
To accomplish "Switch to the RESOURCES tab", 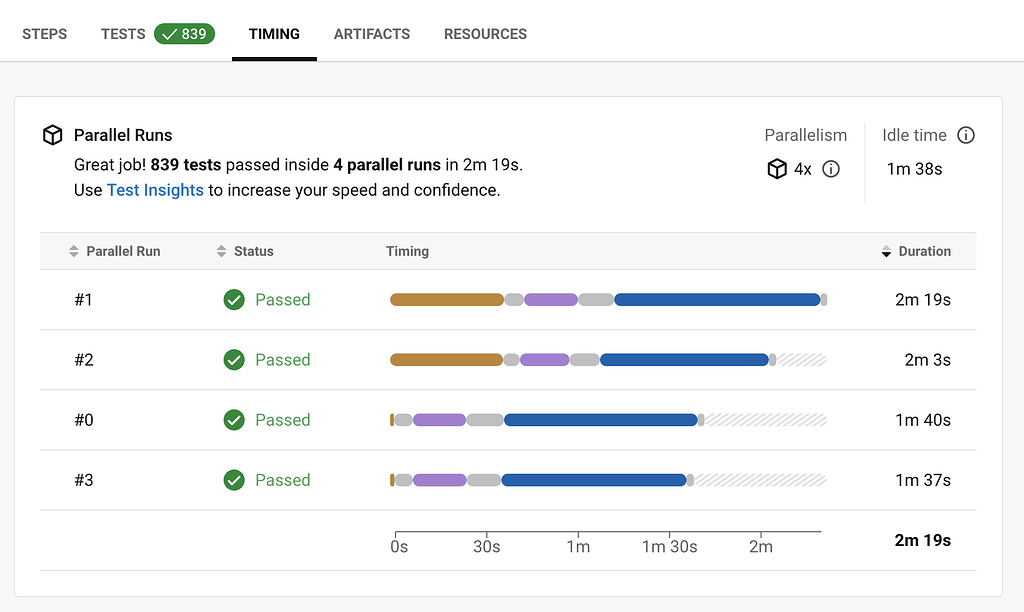I will pyautogui.click(x=485, y=34).
